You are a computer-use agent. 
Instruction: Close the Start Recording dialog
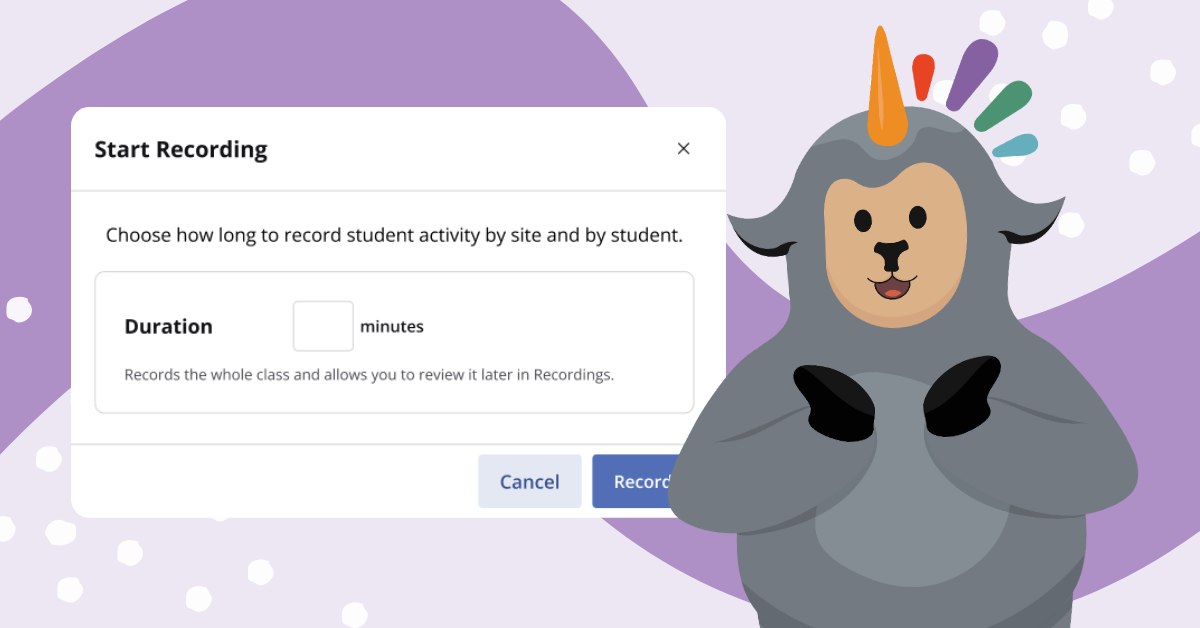pyautogui.click(x=684, y=149)
